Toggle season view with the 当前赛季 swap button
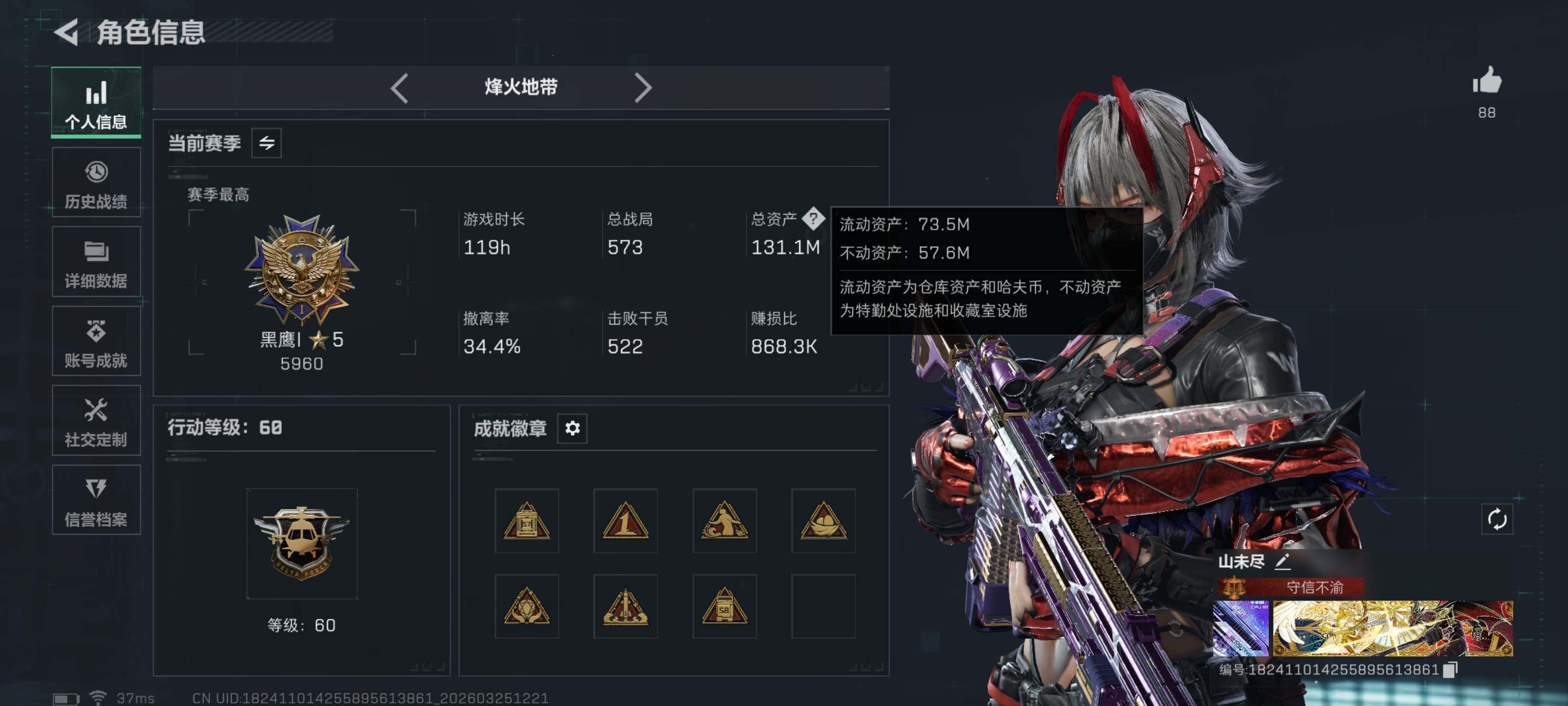This screenshot has height=706, width=1568. click(x=267, y=143)
